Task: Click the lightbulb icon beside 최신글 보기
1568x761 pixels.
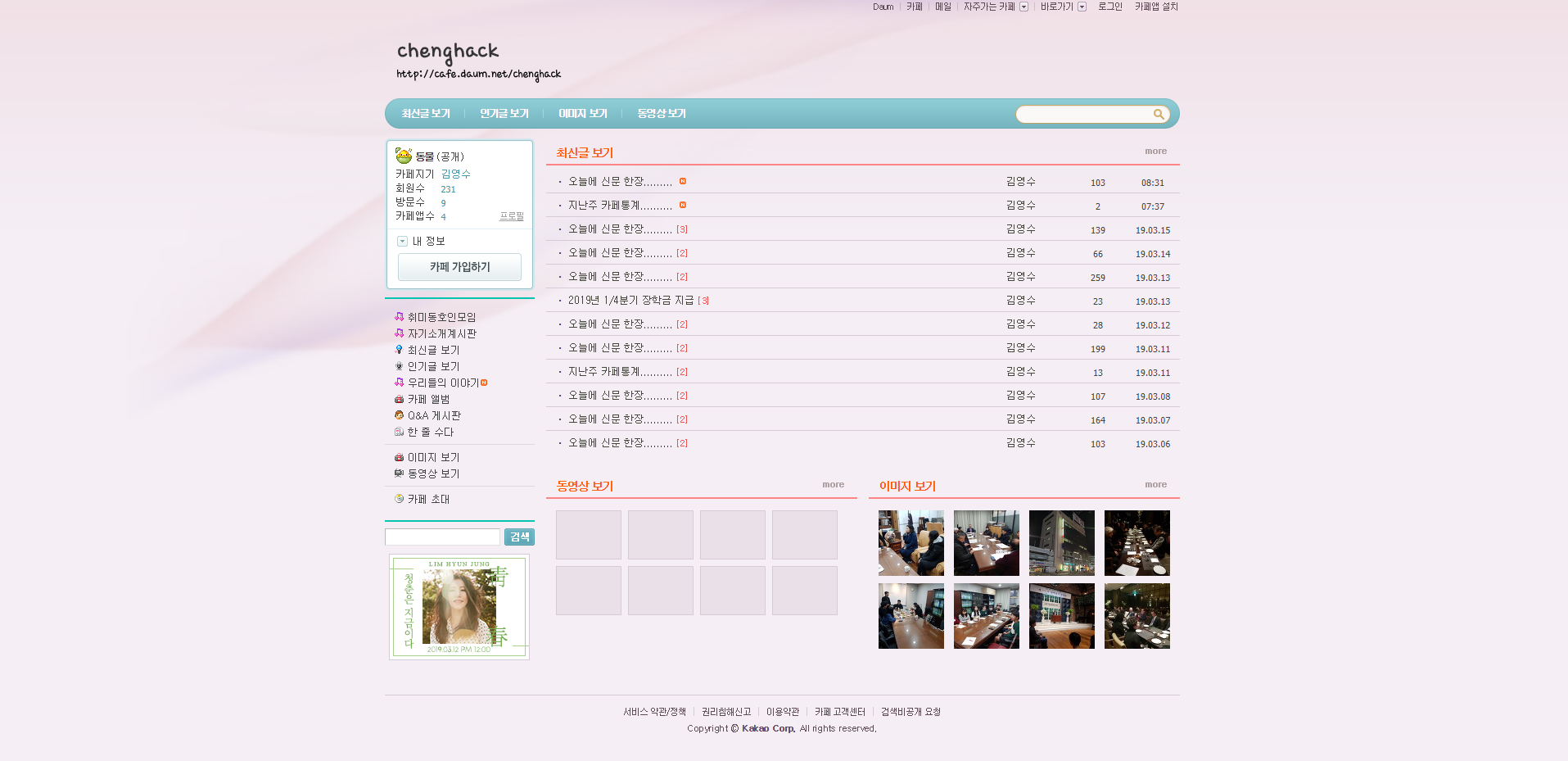Action: coord(399,350)
